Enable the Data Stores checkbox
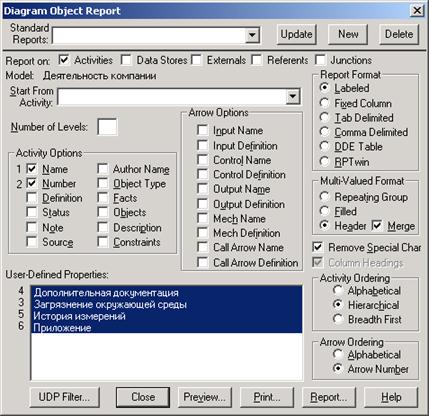 point(126,60)
